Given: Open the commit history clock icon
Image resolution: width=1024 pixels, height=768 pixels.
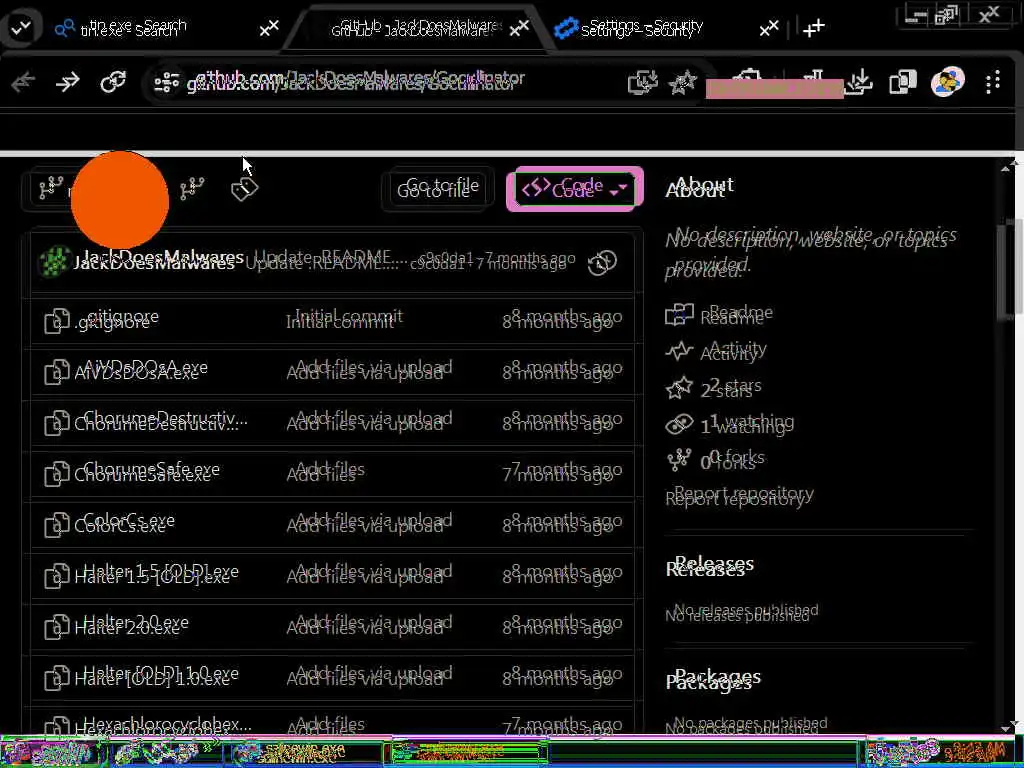Looking at the screenshot, I should (x=602, y=262).
